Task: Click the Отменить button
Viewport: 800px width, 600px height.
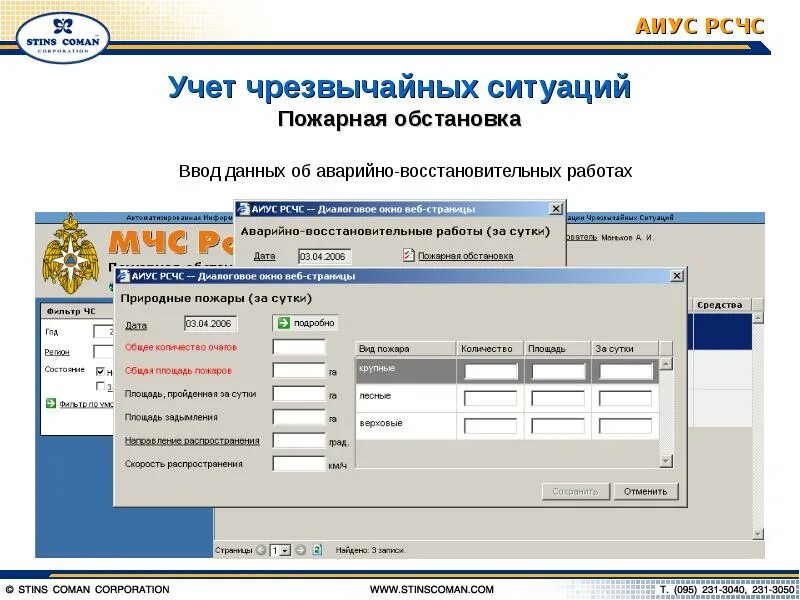Action: point(644,491)
